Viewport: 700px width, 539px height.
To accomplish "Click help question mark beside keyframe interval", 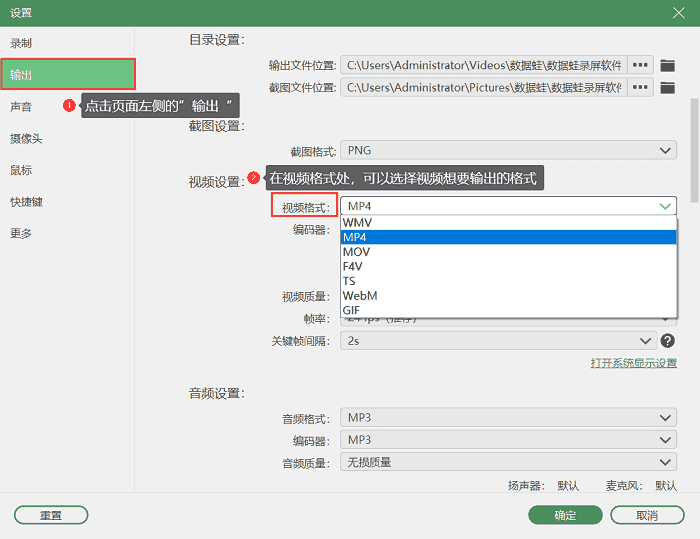I will pyautogui.click(x=668, y=341).
